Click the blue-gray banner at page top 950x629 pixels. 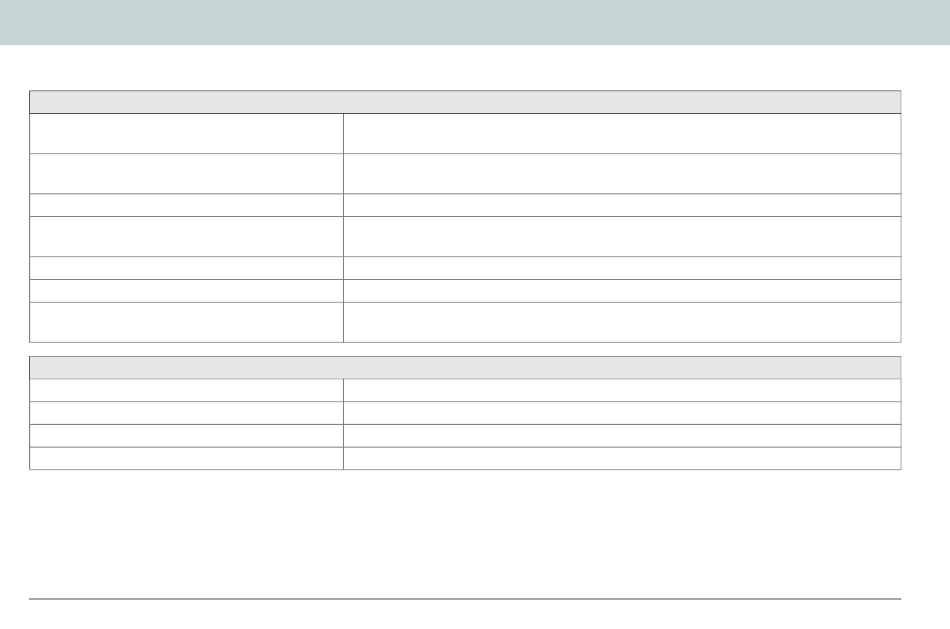(x=475, y=22)
